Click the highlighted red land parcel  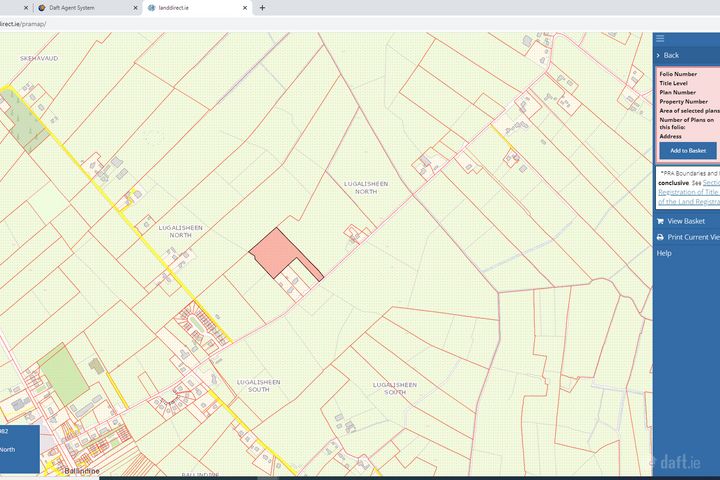point(274,250)
